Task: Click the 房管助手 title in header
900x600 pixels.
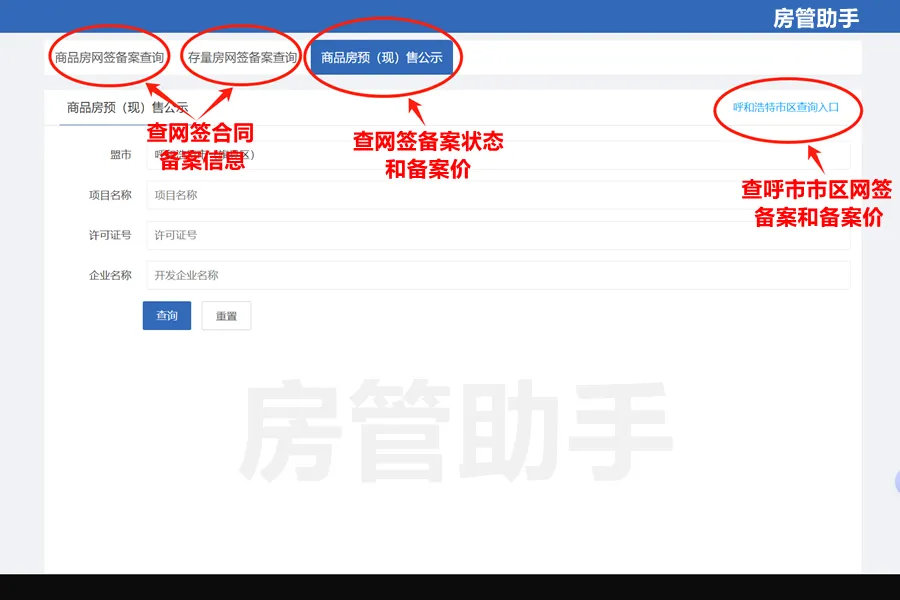Action: (816, 17)
